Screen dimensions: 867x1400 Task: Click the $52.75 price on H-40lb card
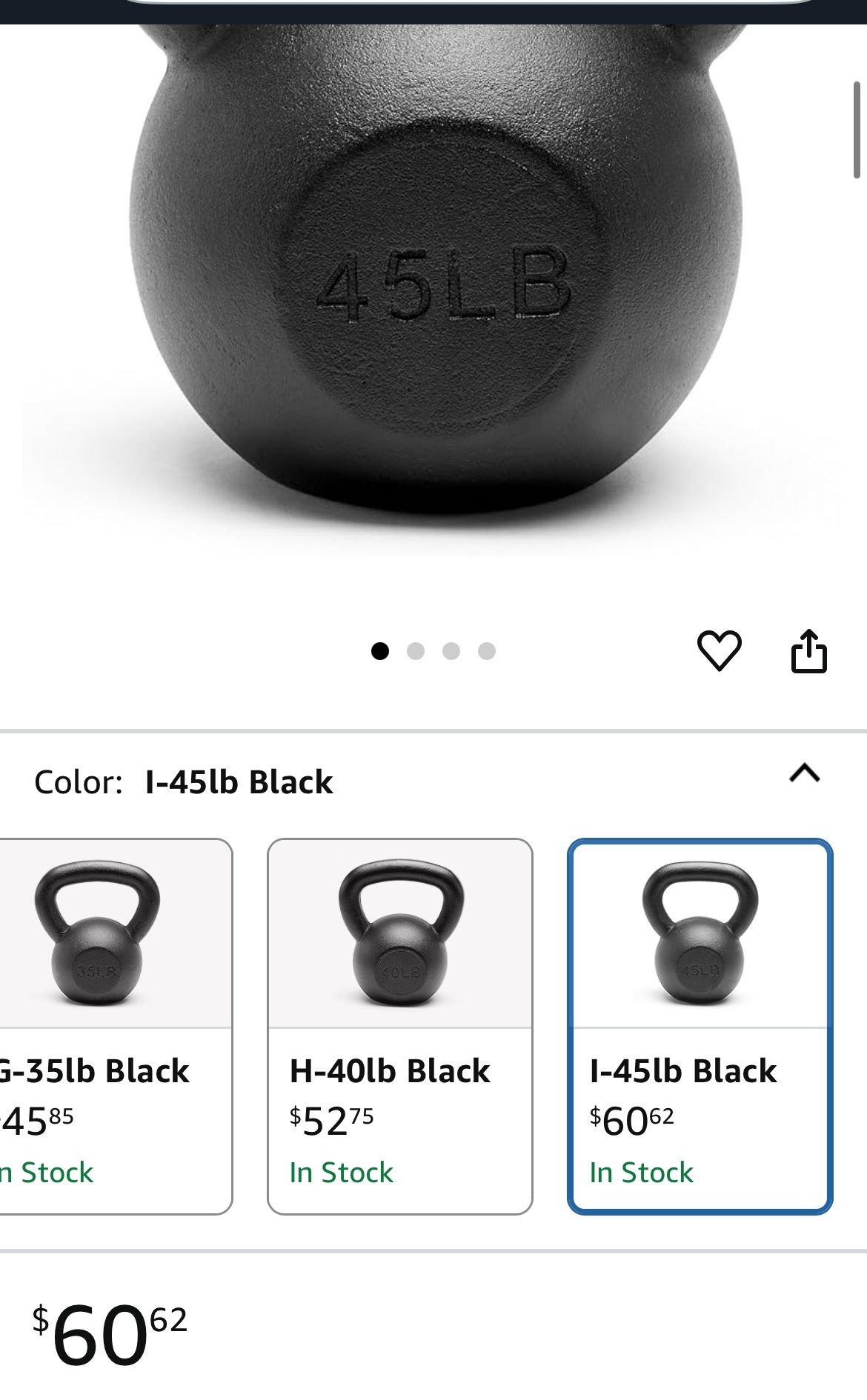tap(332, 1121)
